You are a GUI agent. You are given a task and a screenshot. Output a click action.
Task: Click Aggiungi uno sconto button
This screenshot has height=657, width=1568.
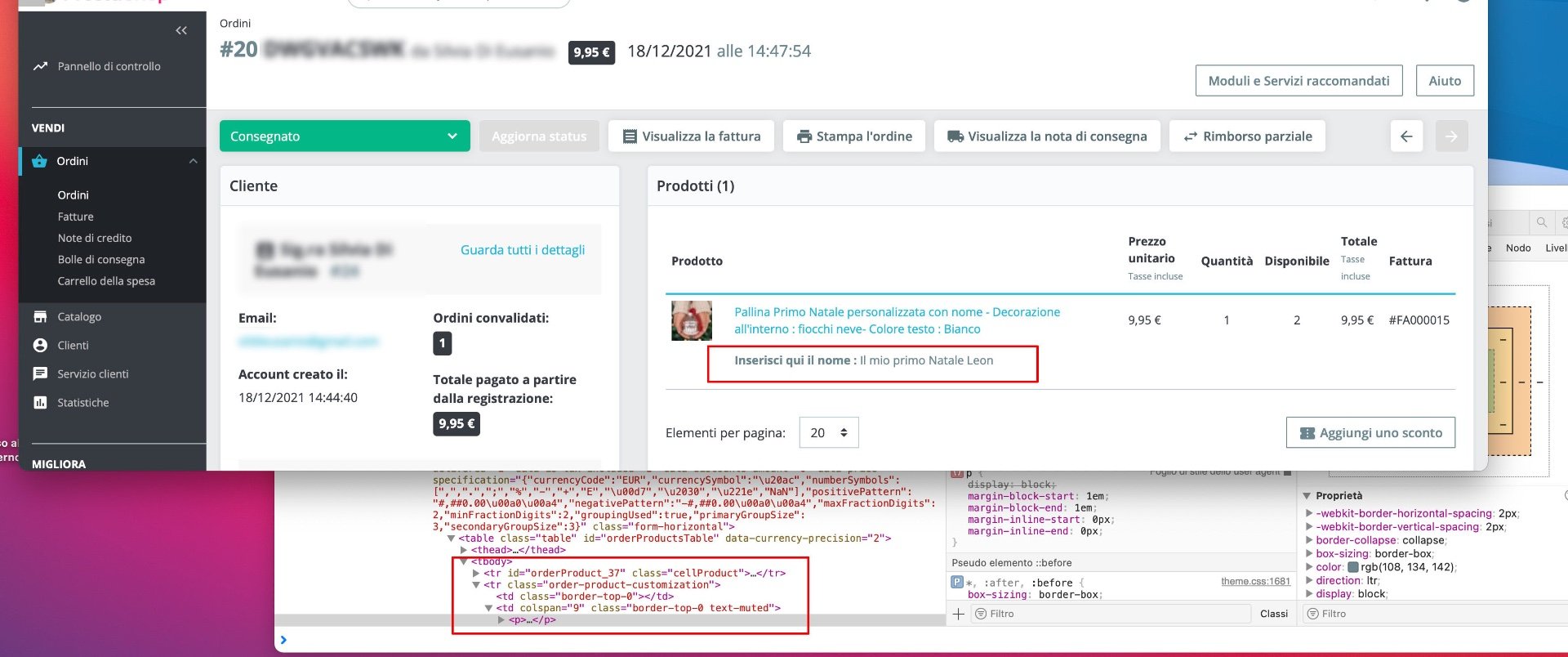point(1370,432)
